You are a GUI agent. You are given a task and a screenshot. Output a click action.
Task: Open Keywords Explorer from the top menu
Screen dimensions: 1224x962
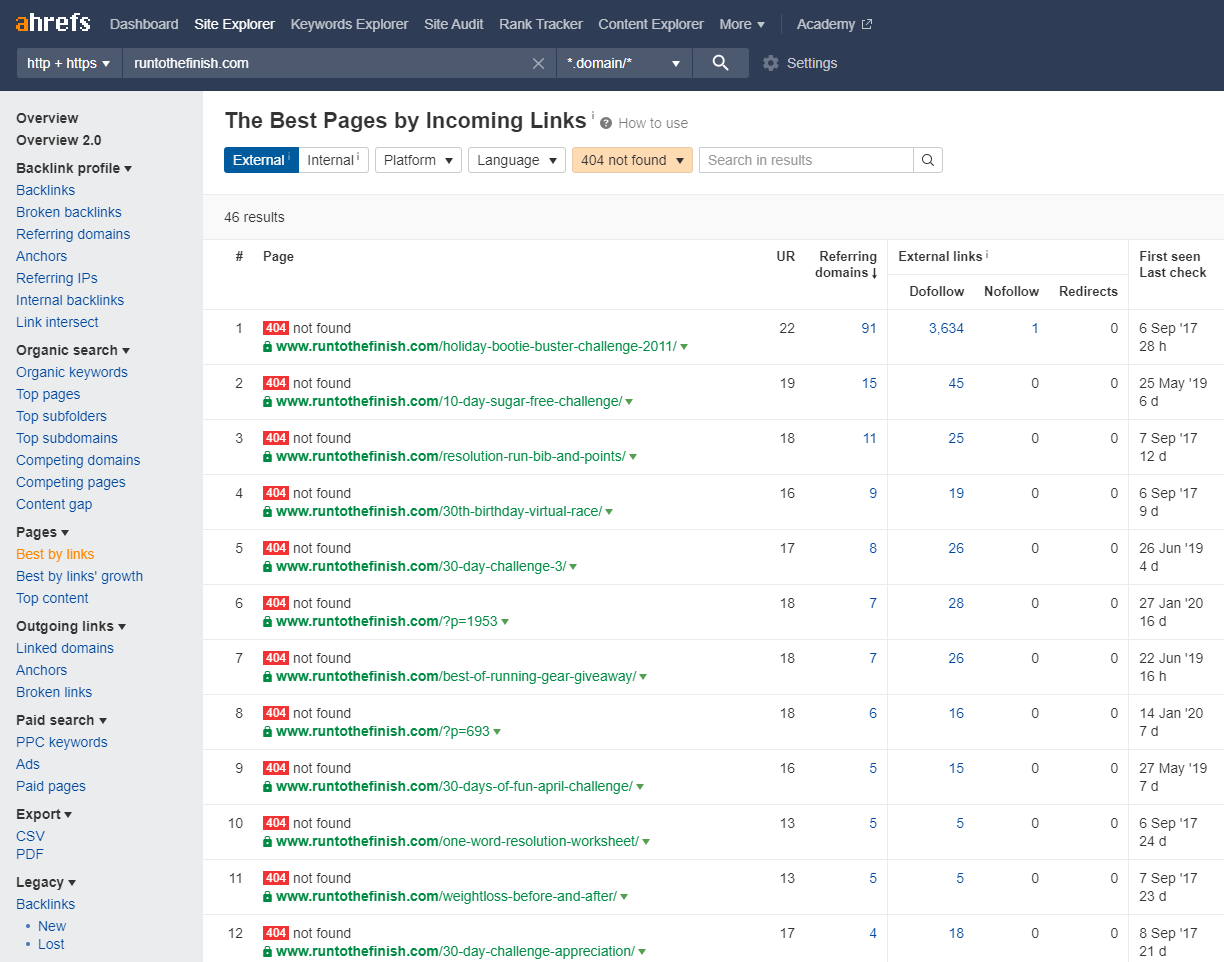(x=349, y=24)
